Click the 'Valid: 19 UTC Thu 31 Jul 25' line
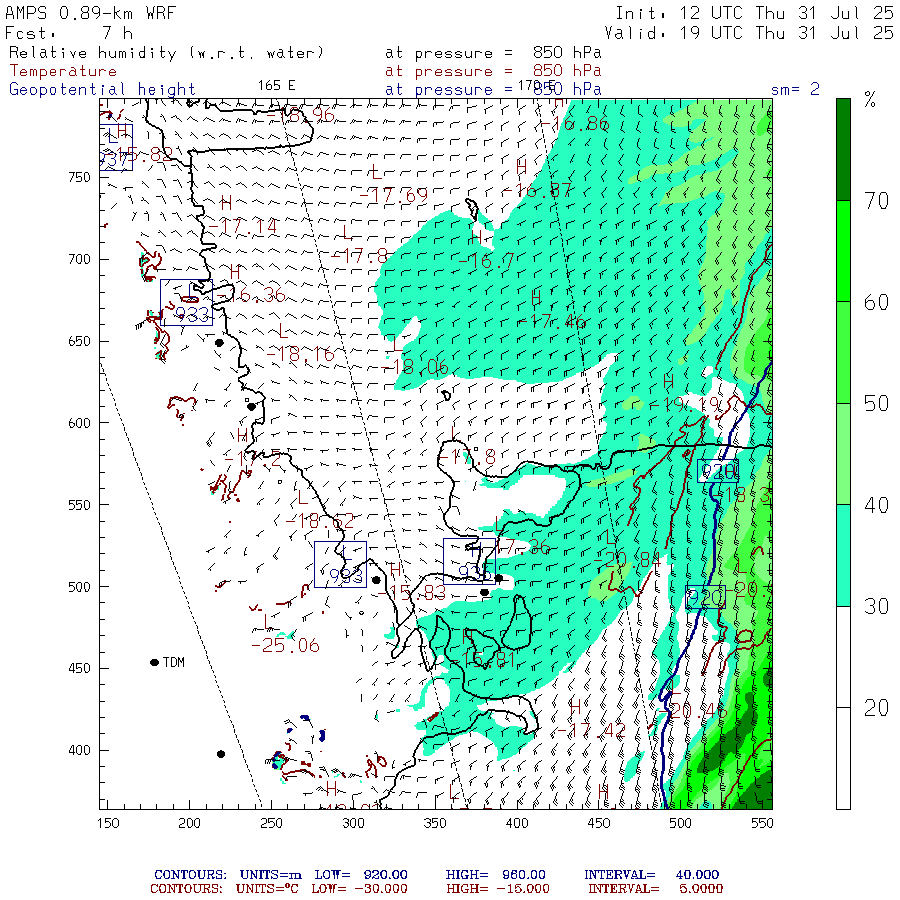Viewport: 900px width, 900px height. tap(749, 33)
